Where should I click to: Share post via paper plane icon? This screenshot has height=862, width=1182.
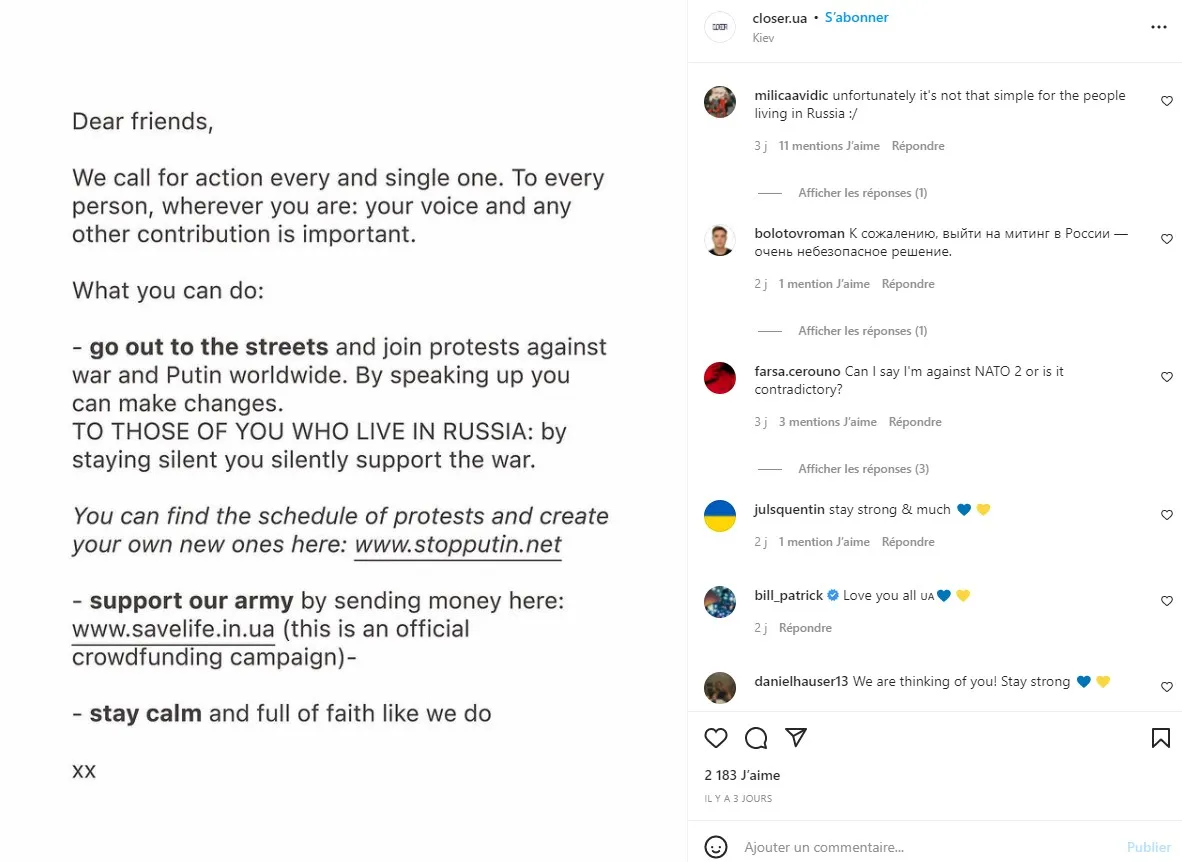(796, 738)
